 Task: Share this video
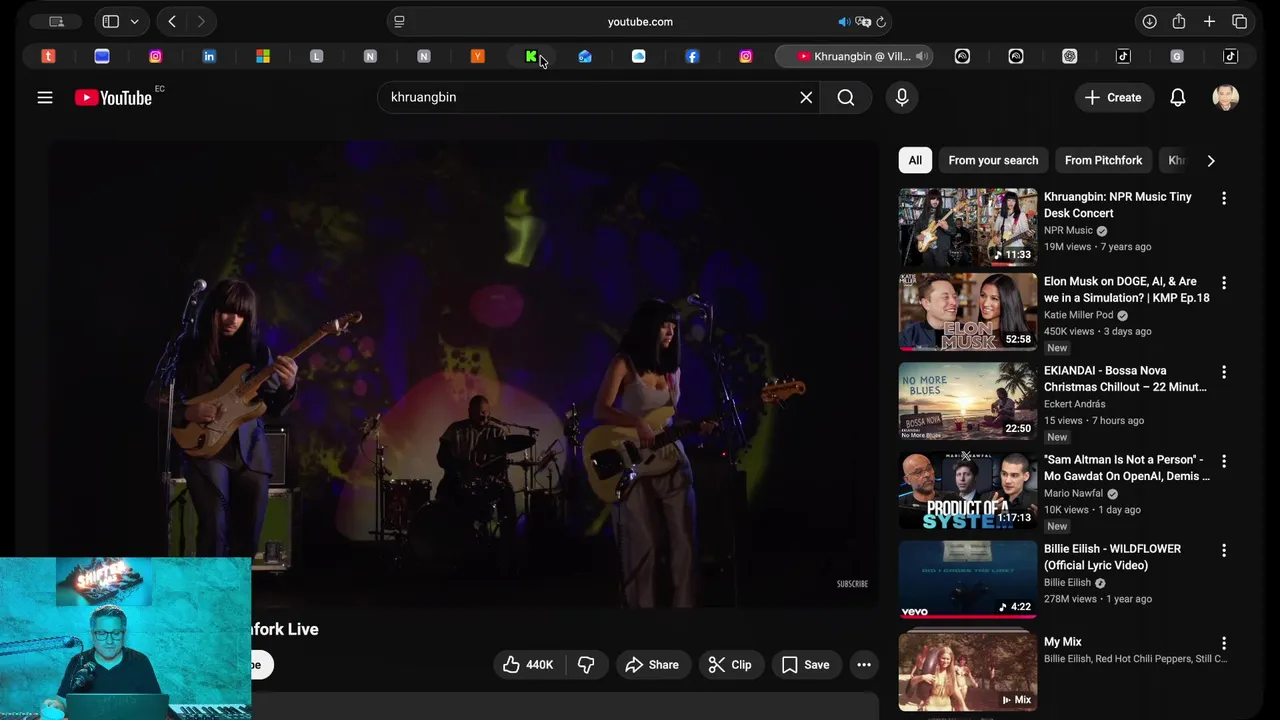652,665
